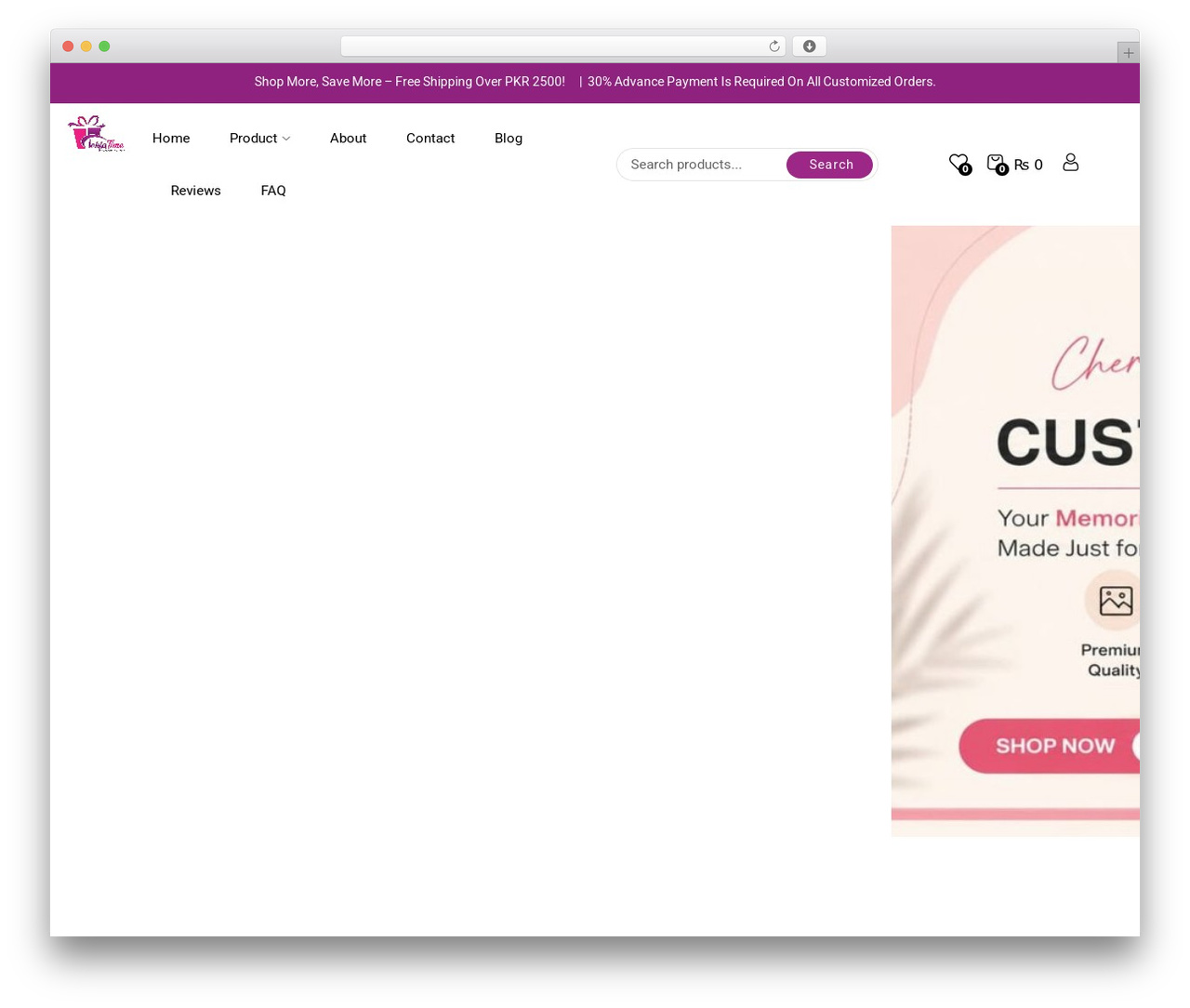Click the free shipping announcement text
The width and height of the screenshot is (1190, 1008).
coord(409,82)
